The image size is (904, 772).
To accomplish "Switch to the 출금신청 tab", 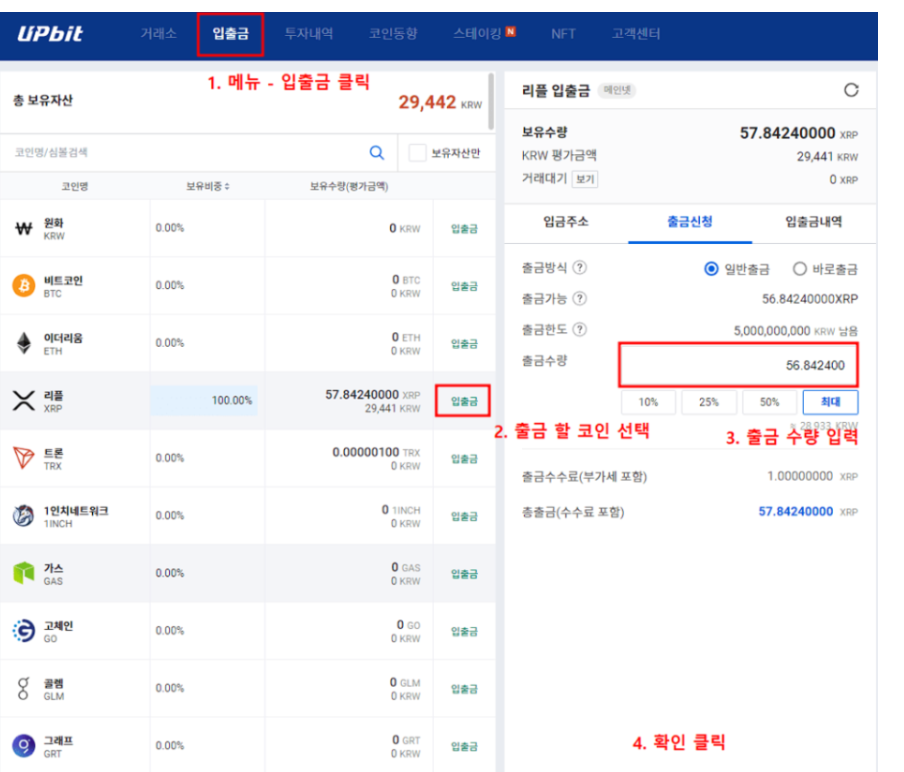I will click(x=690, y=222).
